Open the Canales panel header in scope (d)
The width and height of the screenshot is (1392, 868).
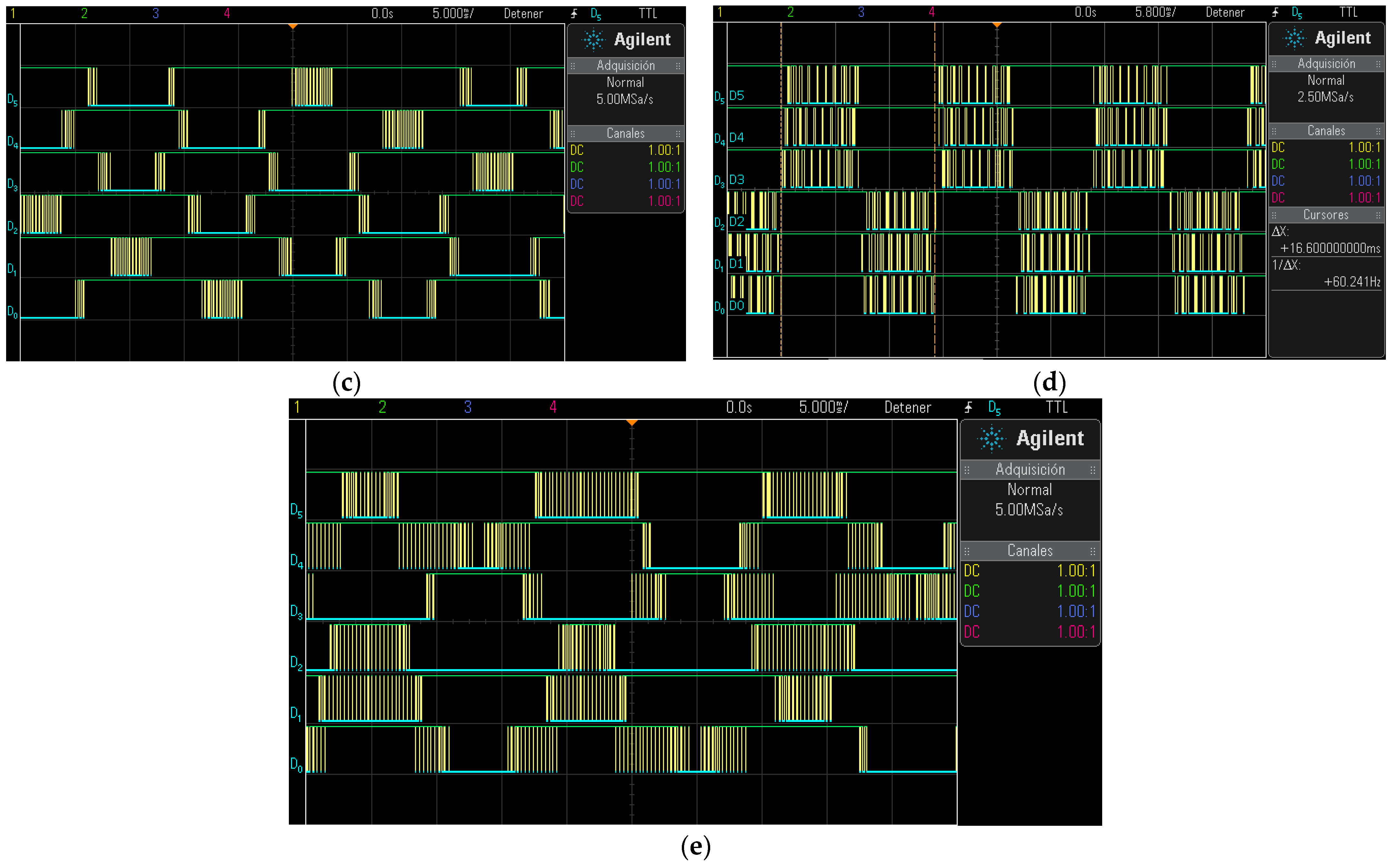point(1327,131)
